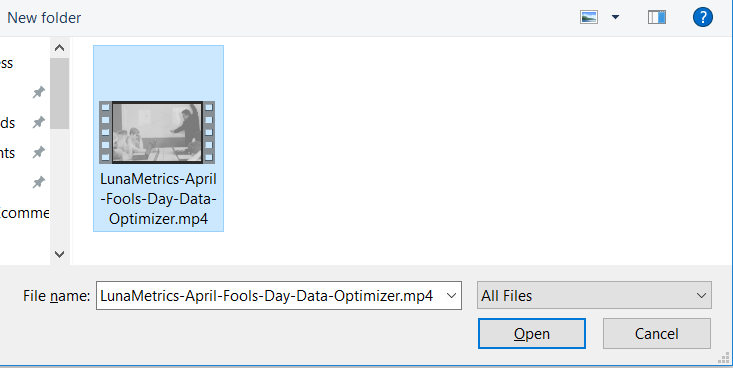Image resolution: width=733 pixels, height=368 pixels.
Task: Click the topmost pin icon in navigation pane
Action: pyautogui.click(x=39, y=92)
